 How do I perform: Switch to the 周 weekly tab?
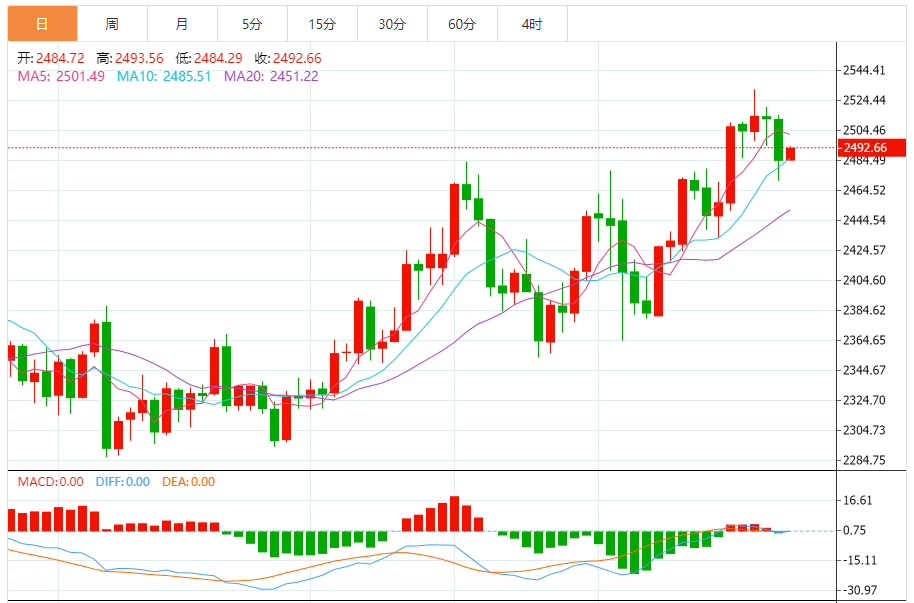(x=113, y=24)
